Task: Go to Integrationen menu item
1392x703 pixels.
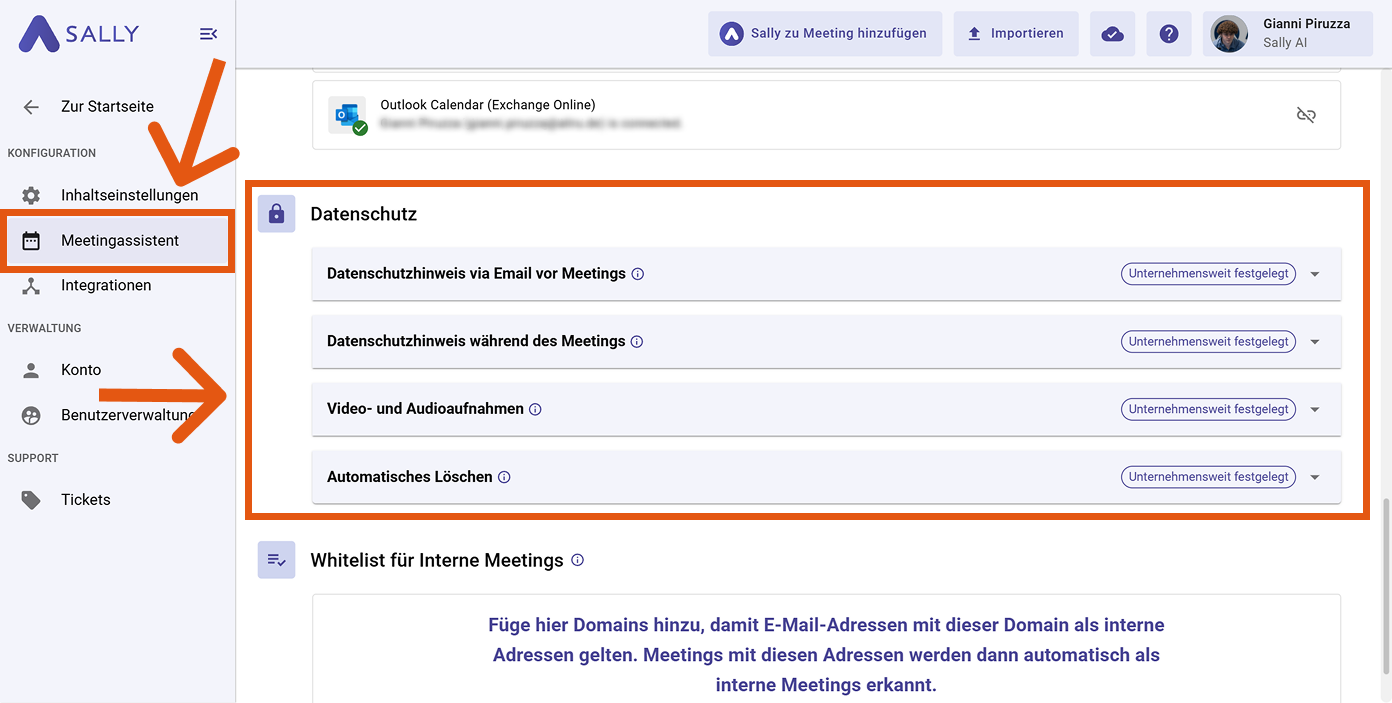Action: [x=106, y=285]
